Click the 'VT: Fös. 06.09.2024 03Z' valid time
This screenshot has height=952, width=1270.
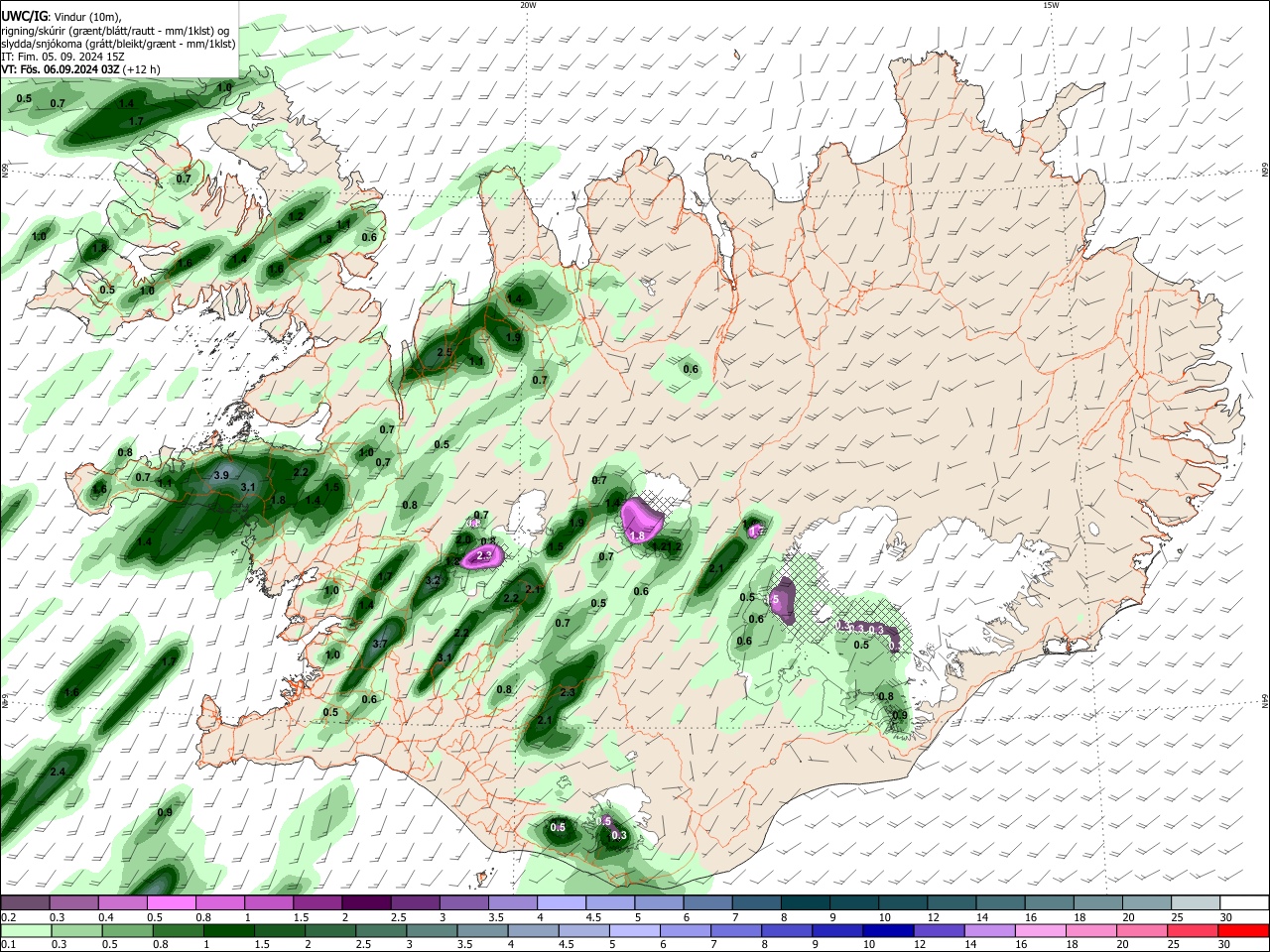pyautogui.click(x=61, y=69)
